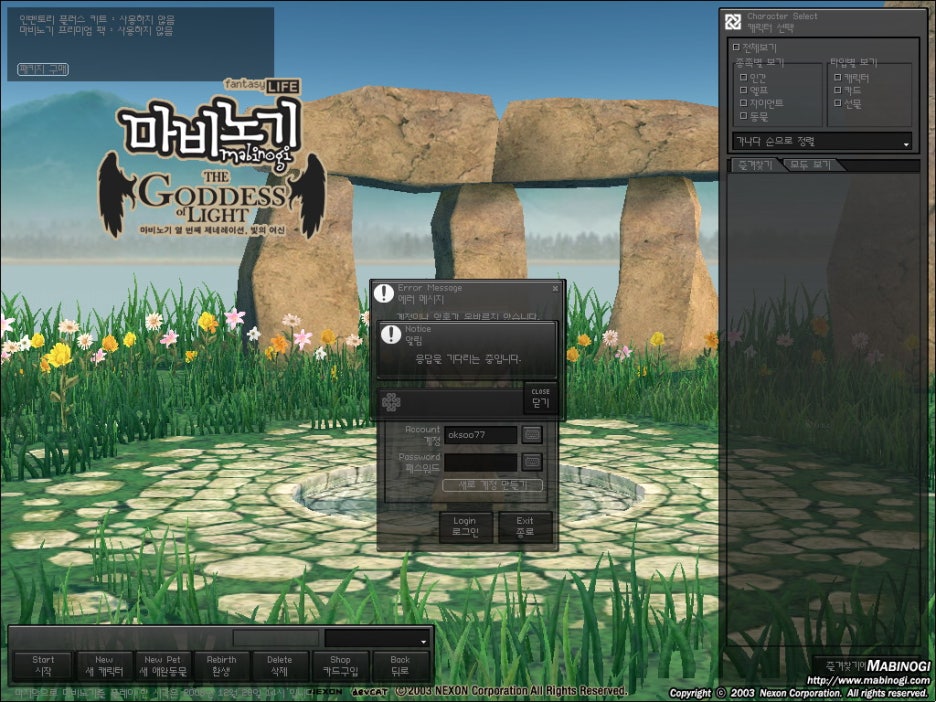This screenshot has height=702, width=936.
Task: Enable the 인간 race filter checkbox
Action: pyautogui.click(x=743, y=77)
